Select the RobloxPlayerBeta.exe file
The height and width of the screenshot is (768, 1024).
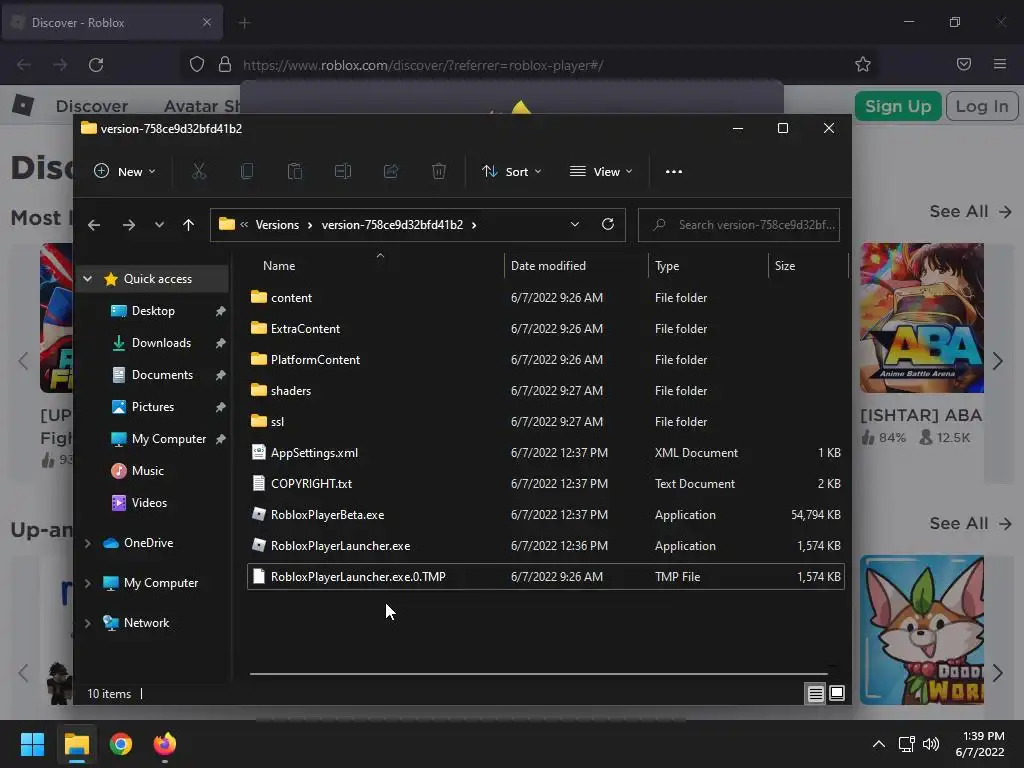(x=545, y=515)
